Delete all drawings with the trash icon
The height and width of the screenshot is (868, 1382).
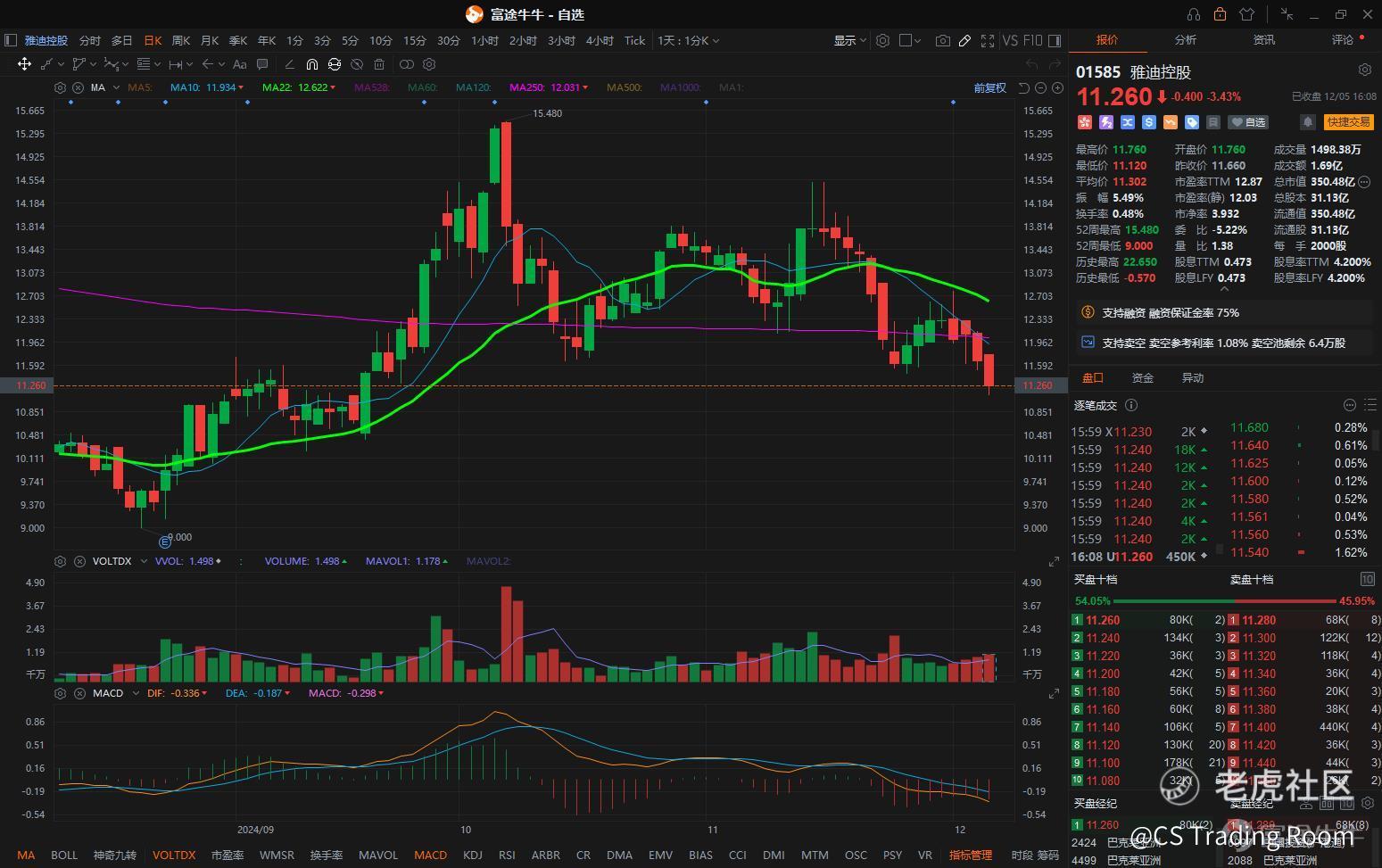[379, 64]
